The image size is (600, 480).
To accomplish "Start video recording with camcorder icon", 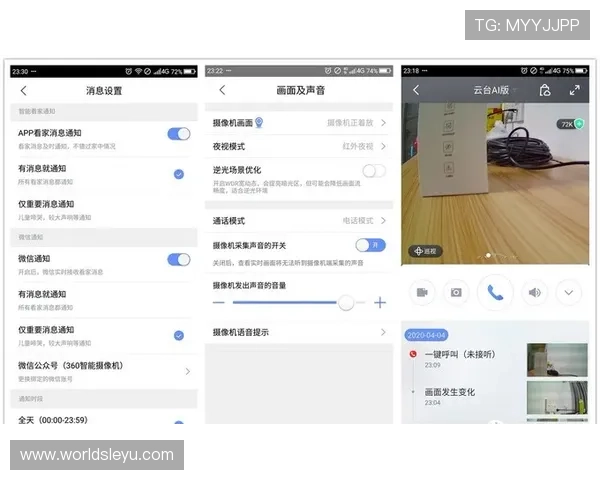I will click(x=422, y=293).
